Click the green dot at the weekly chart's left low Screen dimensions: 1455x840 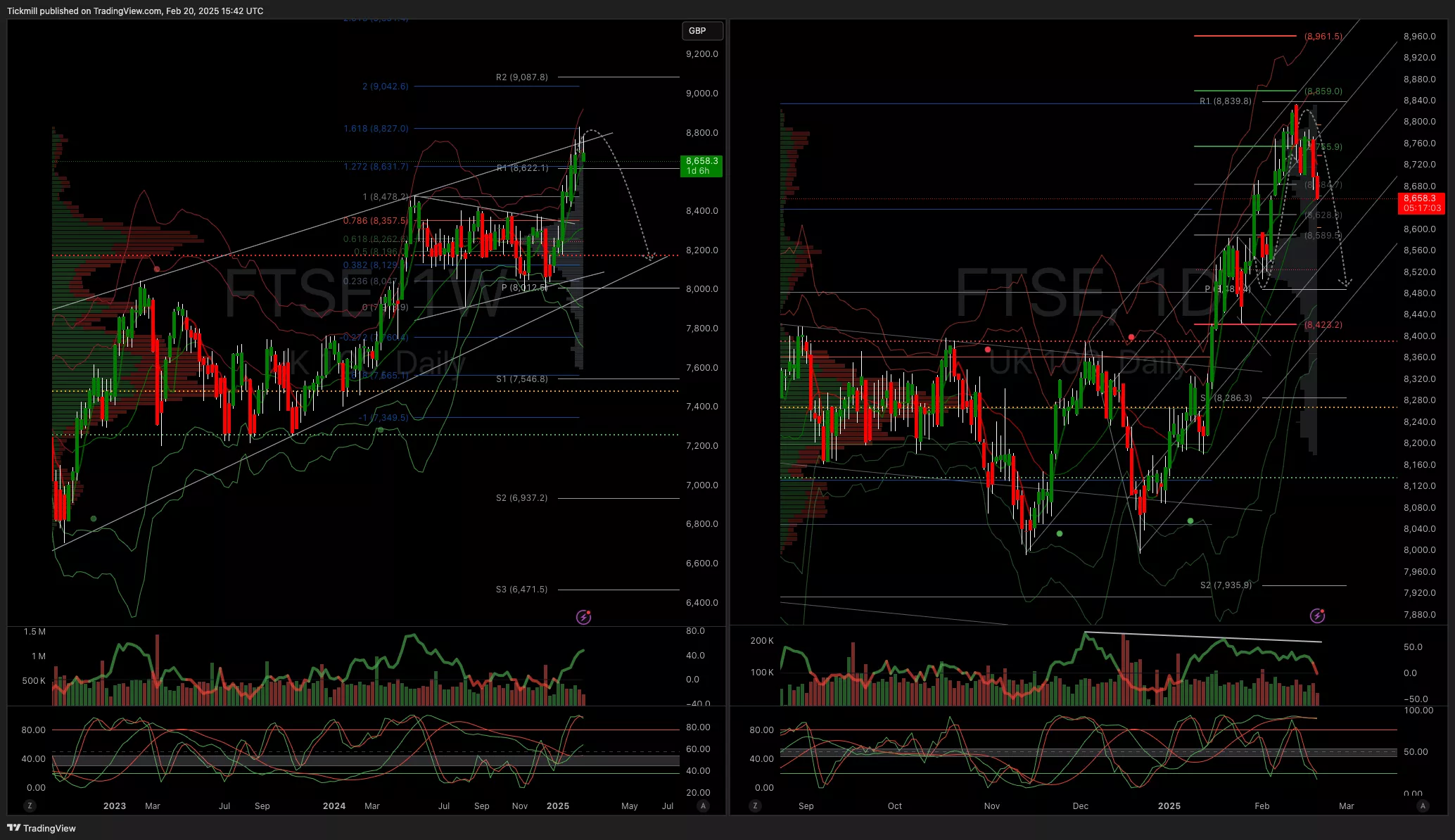click(x=94, y=518)
